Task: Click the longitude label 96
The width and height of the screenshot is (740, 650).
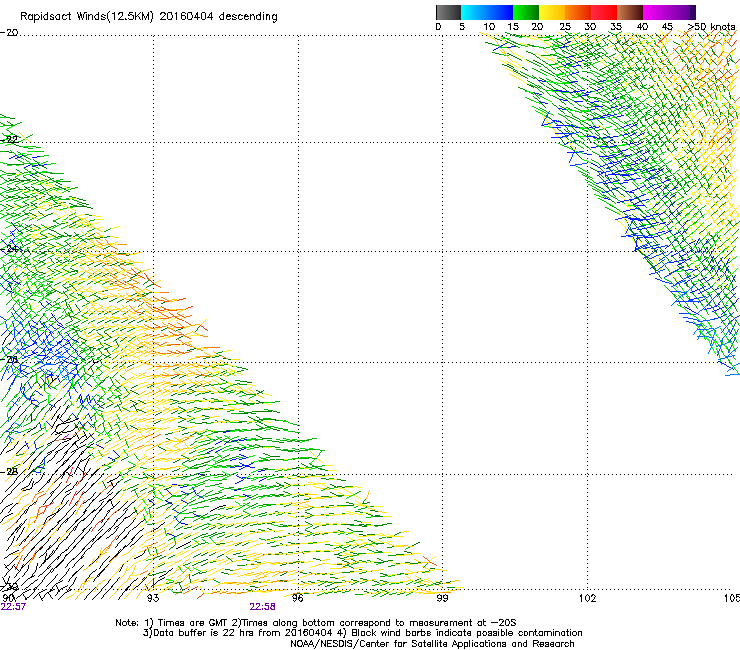Action: [297, 599]
